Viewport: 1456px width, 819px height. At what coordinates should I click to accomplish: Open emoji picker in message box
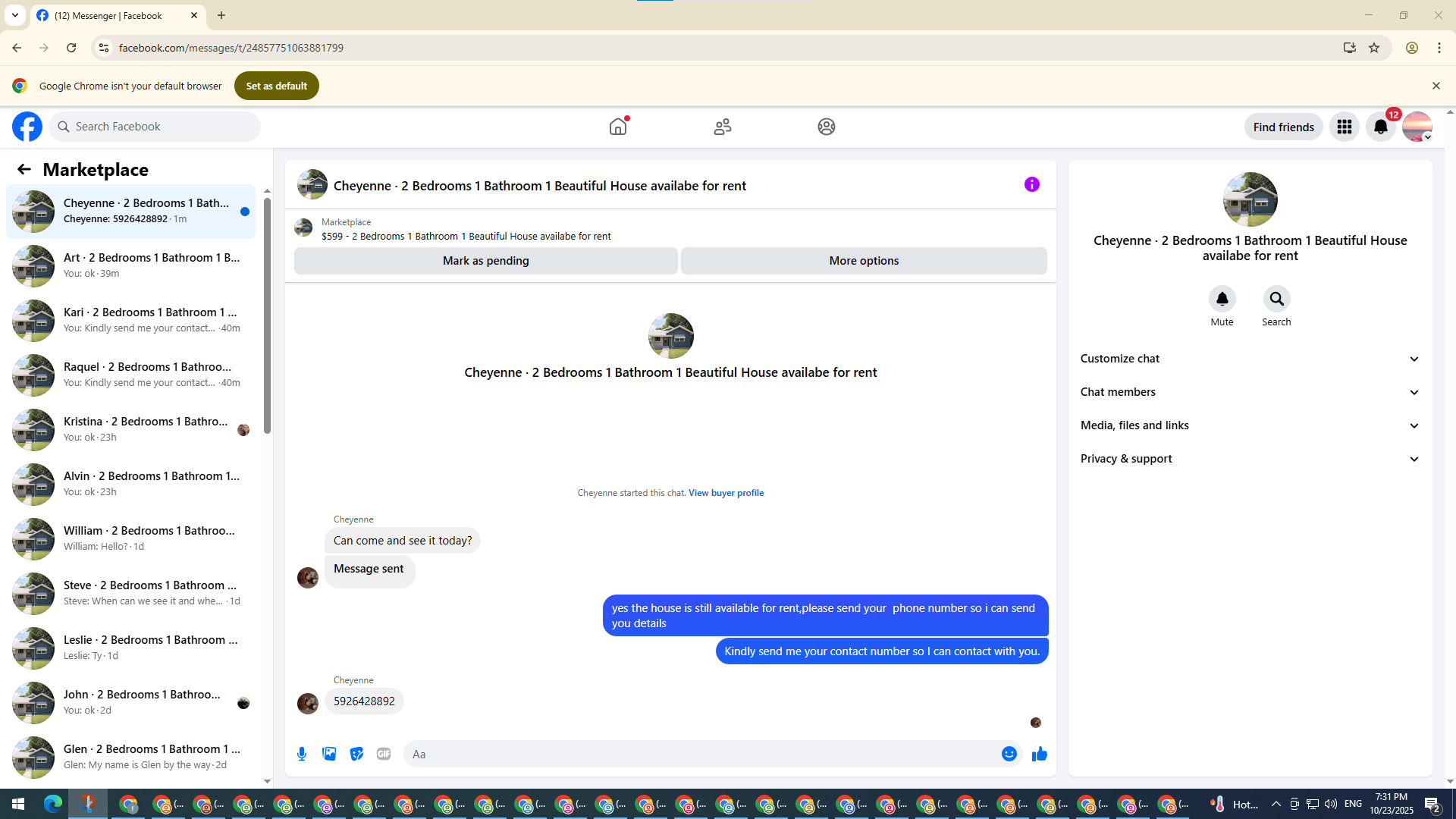point(1009,754)
